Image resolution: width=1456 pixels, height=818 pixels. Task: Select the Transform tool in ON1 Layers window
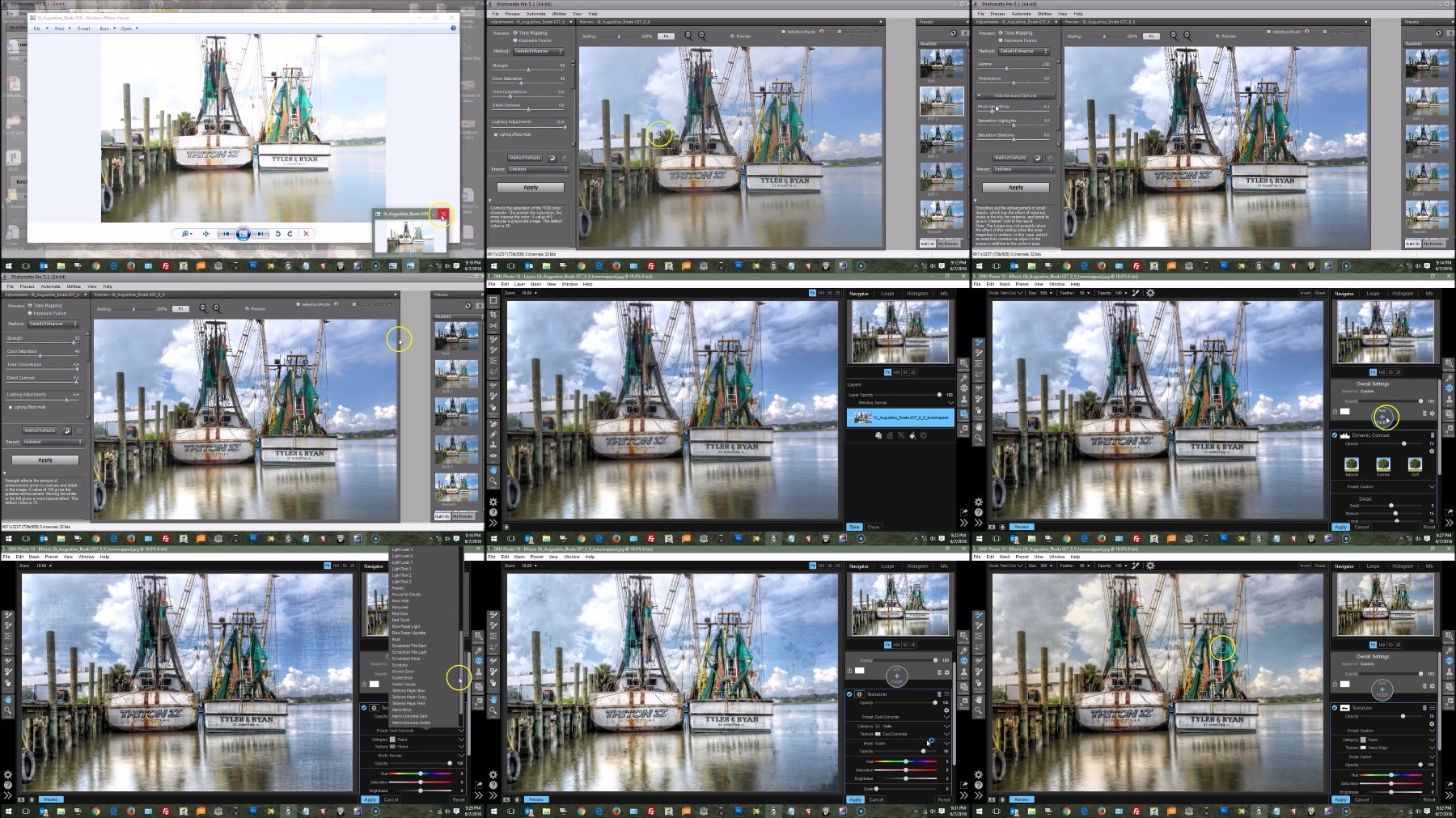(493, 300)
